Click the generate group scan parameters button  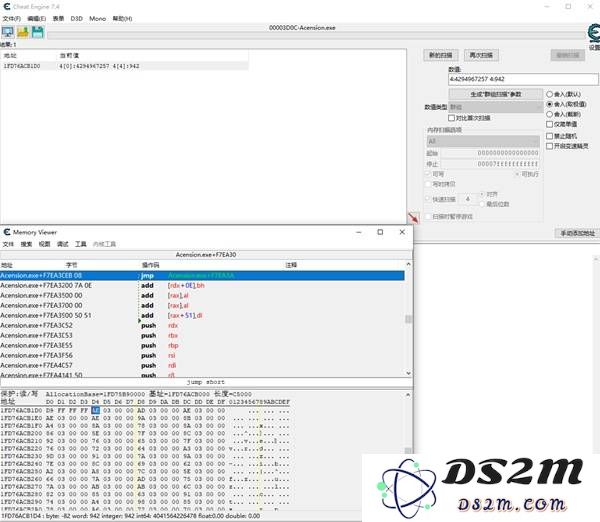coord(496,94)
